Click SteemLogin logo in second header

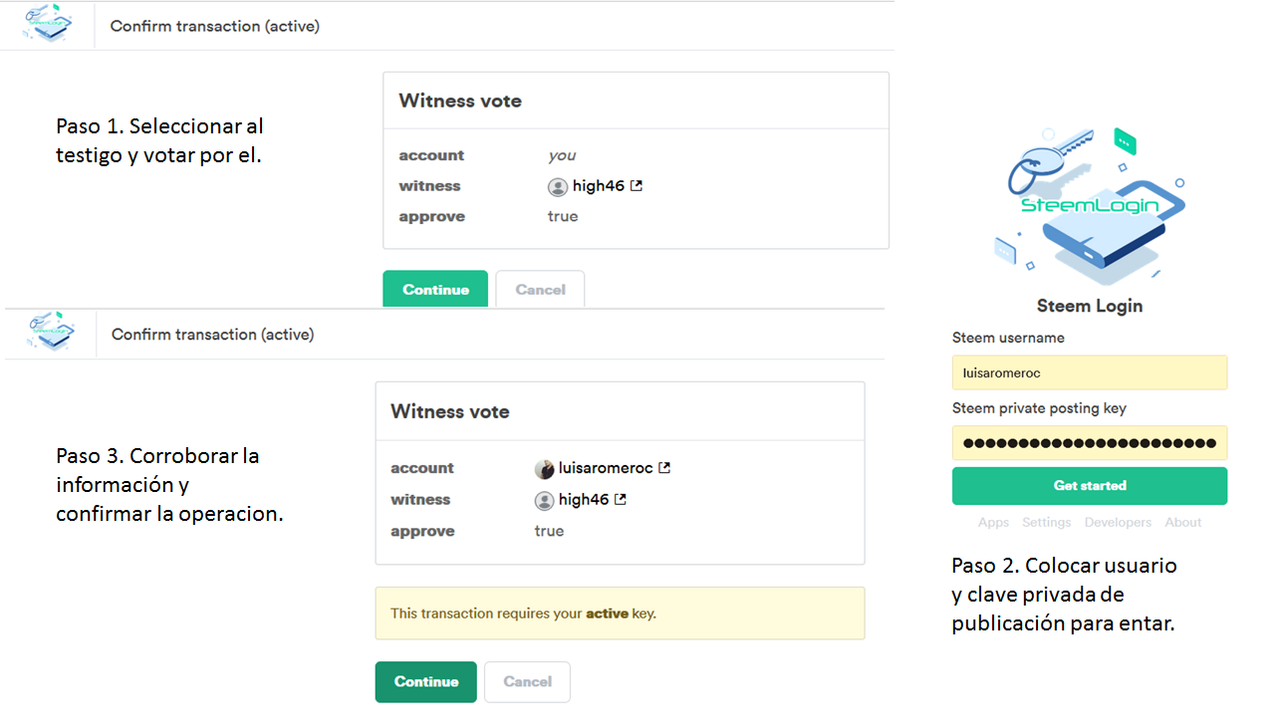[x=54, y=332]
